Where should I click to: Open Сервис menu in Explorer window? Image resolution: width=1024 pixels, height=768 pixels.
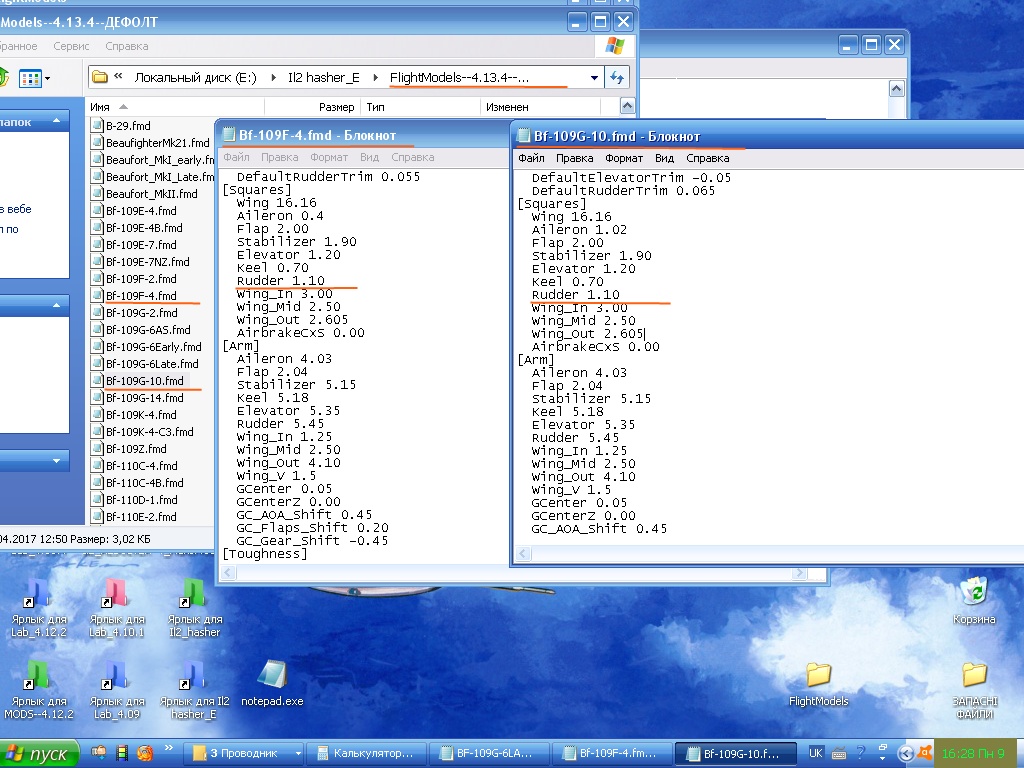(x=72, y=46)
